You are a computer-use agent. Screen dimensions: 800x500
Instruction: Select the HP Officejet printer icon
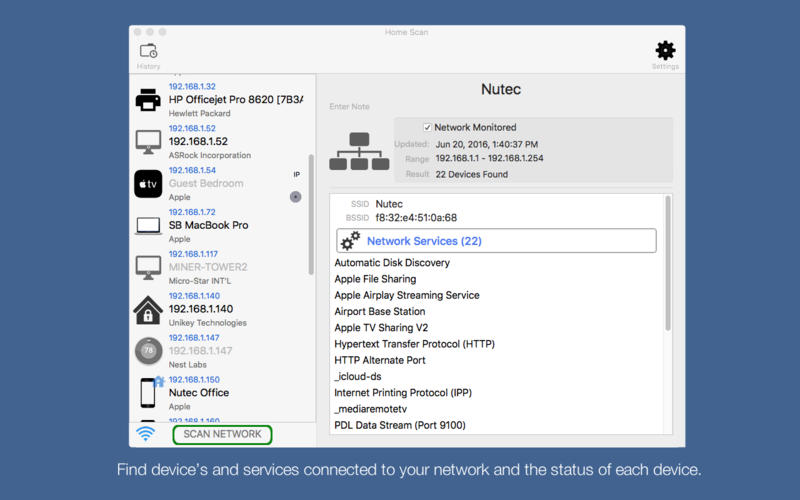(x=148, y=99)
